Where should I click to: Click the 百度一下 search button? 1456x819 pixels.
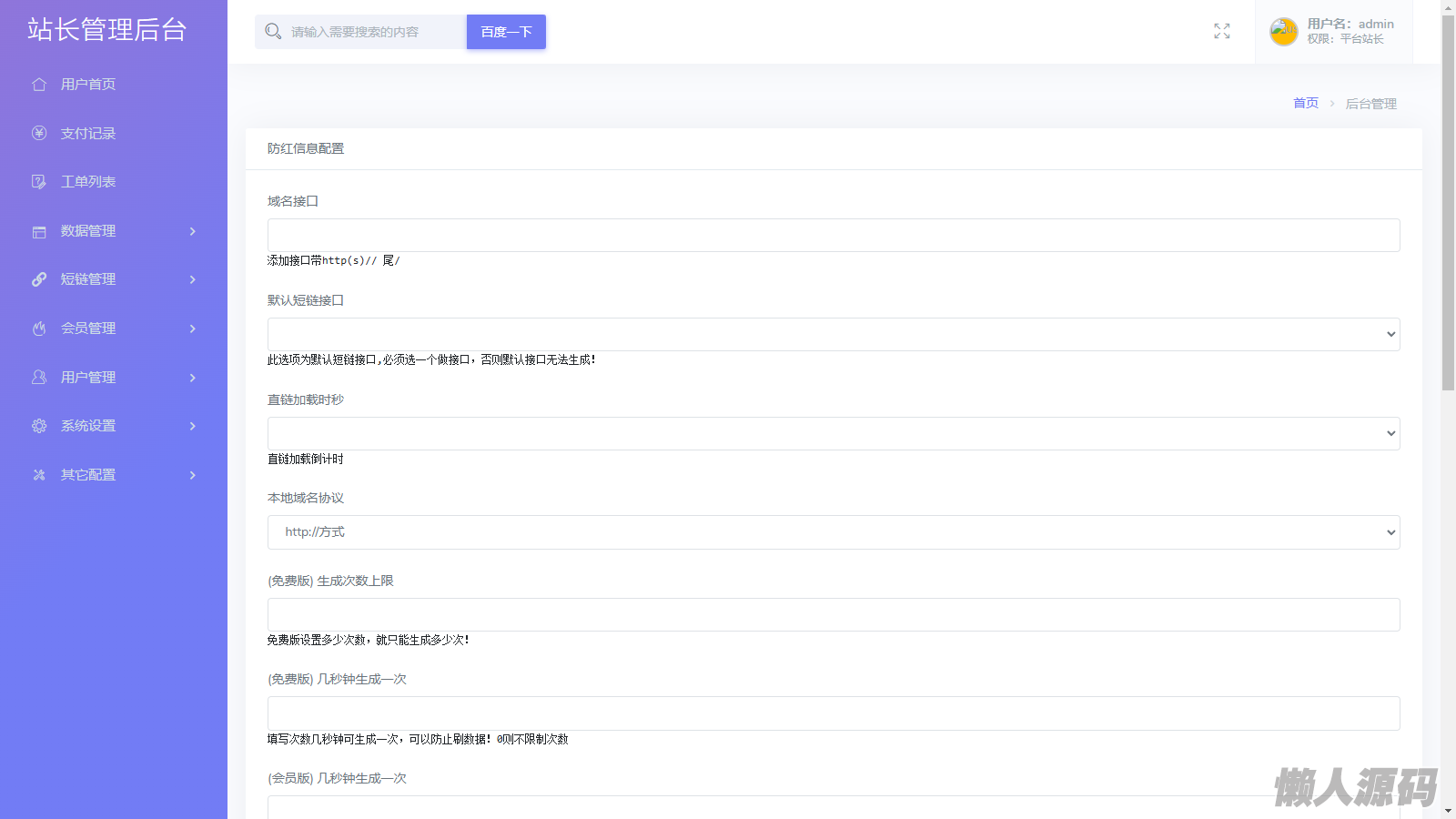pyautogui.click(x=506, y=32)
